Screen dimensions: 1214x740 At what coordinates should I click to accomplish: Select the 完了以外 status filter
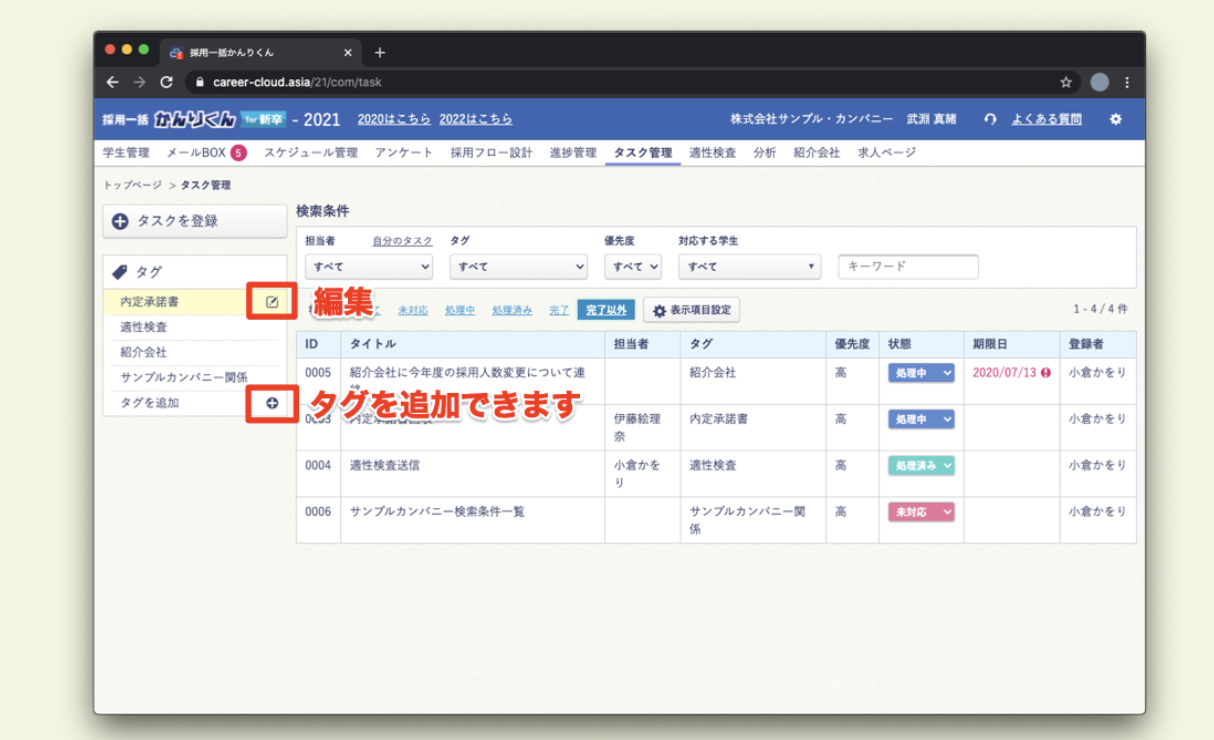[606, 310]
